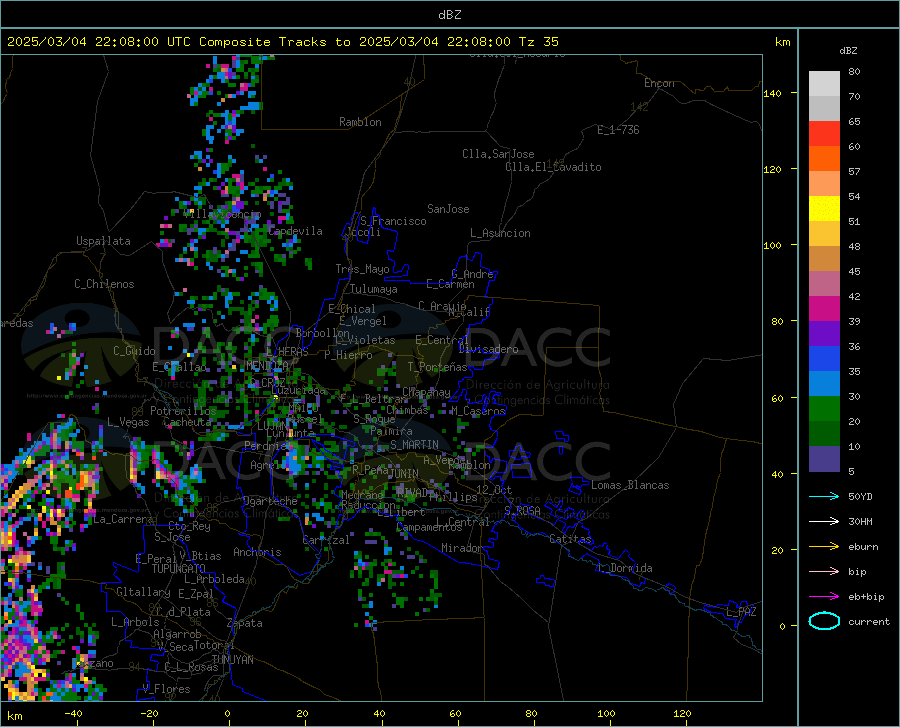Screen dimensions: 900x727
Task: Click the 'eb+bip' legend label
Action: 866,597
